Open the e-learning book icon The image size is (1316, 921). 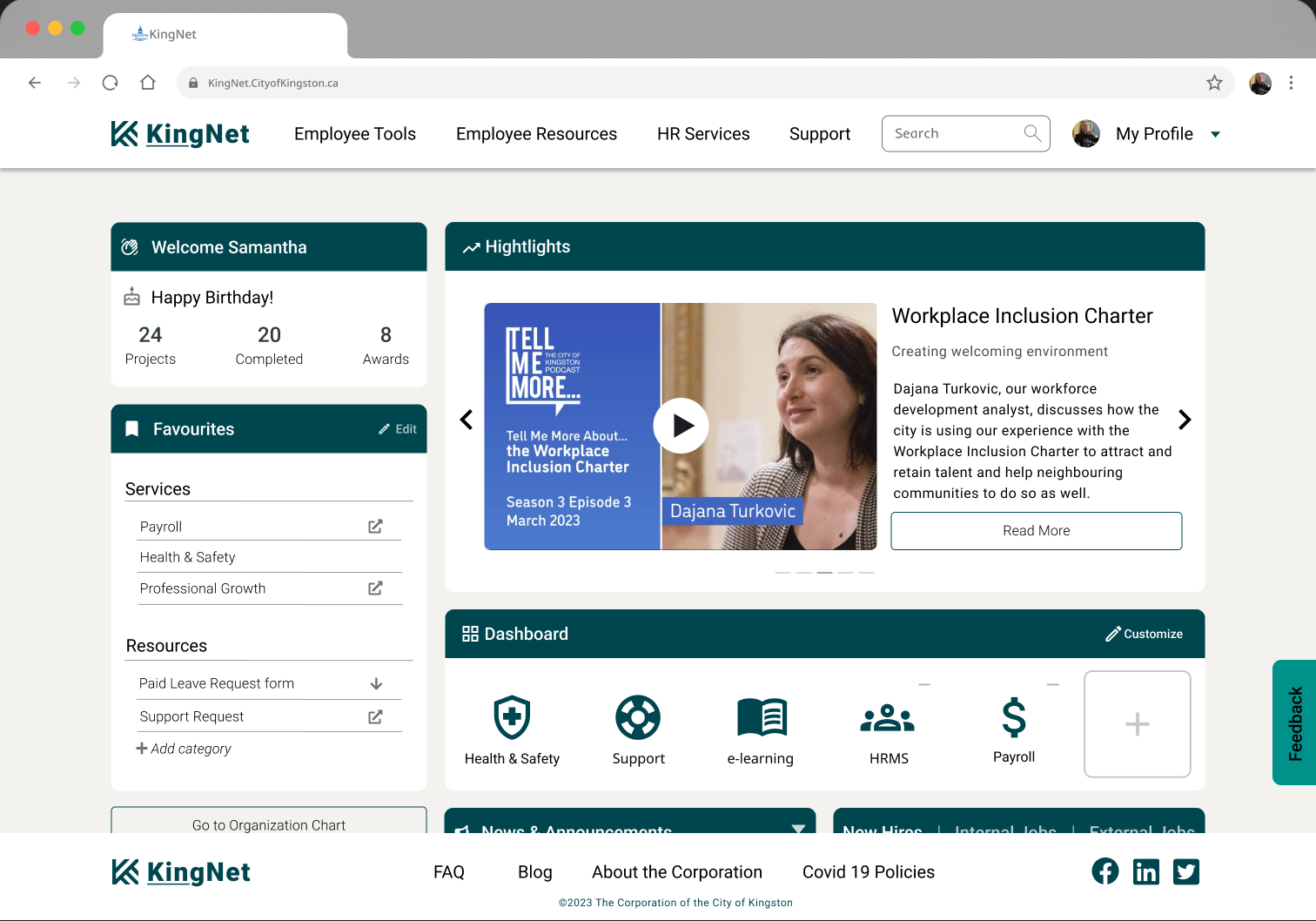(762, 718)
